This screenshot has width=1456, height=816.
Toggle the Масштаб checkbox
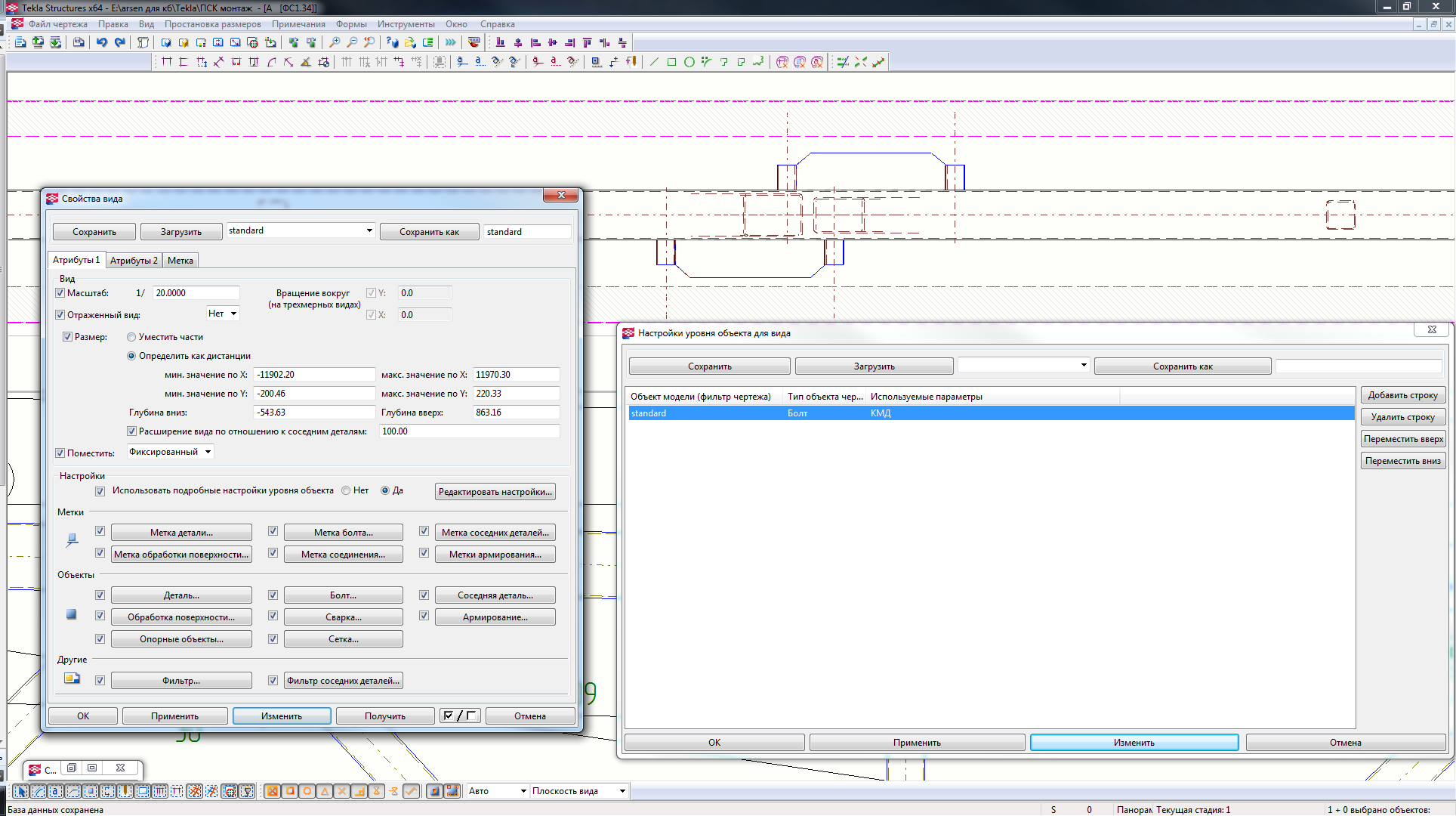[60, 293]
